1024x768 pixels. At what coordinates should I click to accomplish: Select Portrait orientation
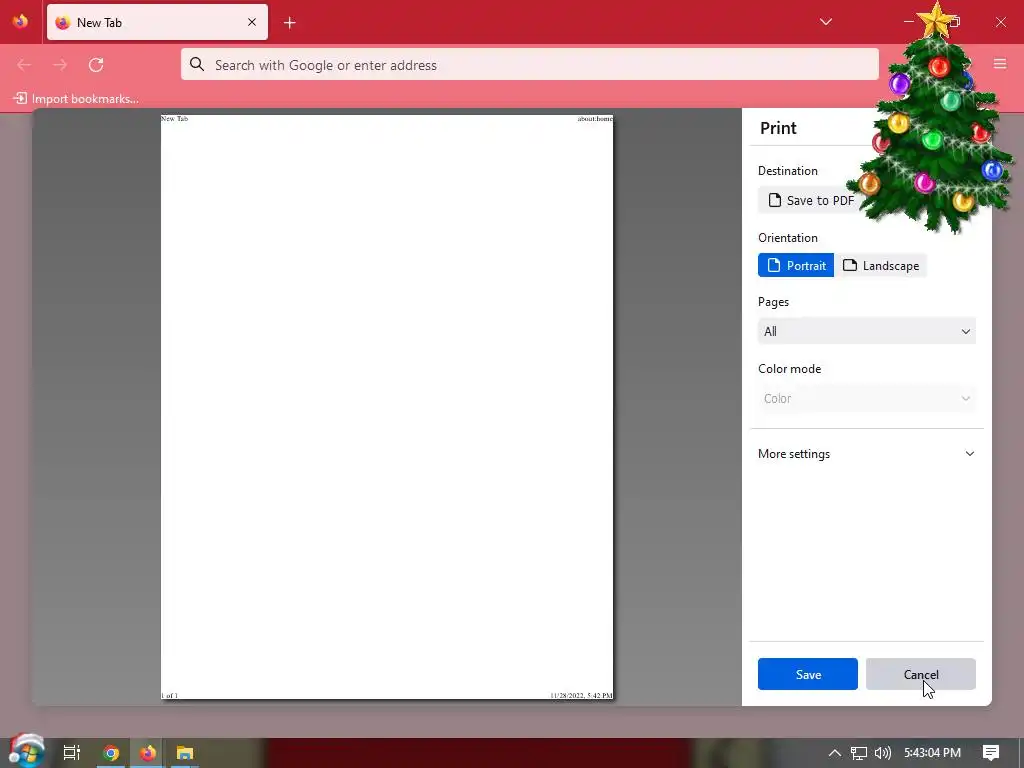pos(796,266)
